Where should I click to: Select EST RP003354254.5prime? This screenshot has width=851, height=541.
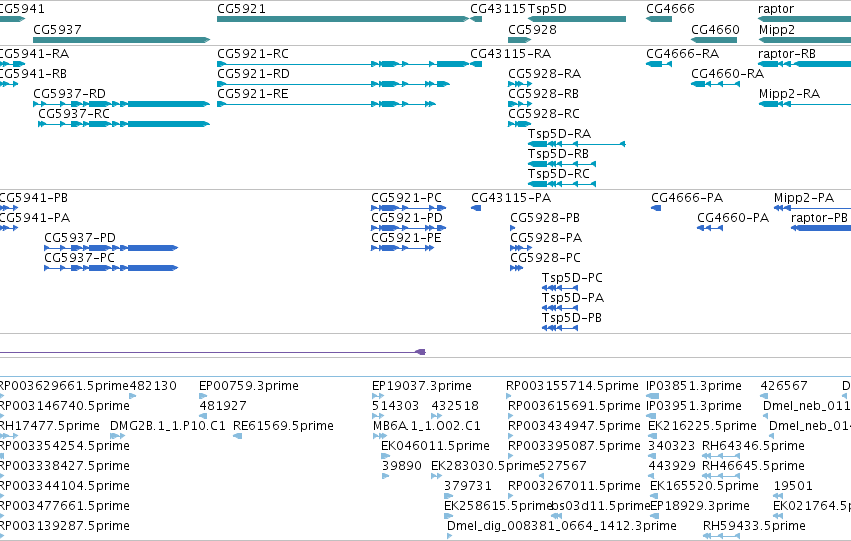click(x=64, y=446)
